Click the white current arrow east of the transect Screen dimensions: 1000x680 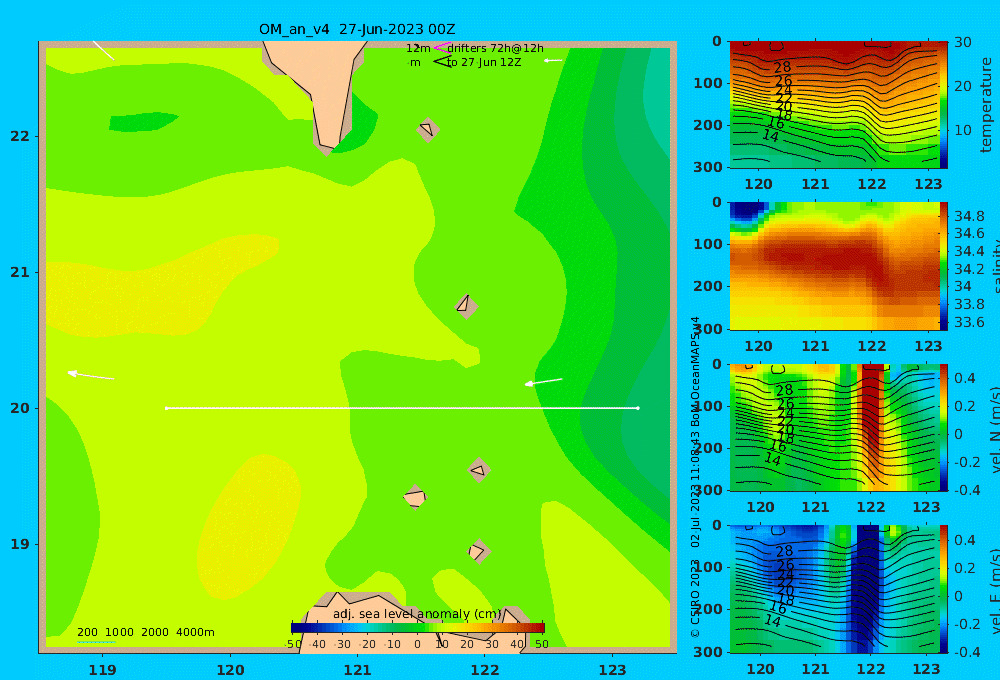543,382
